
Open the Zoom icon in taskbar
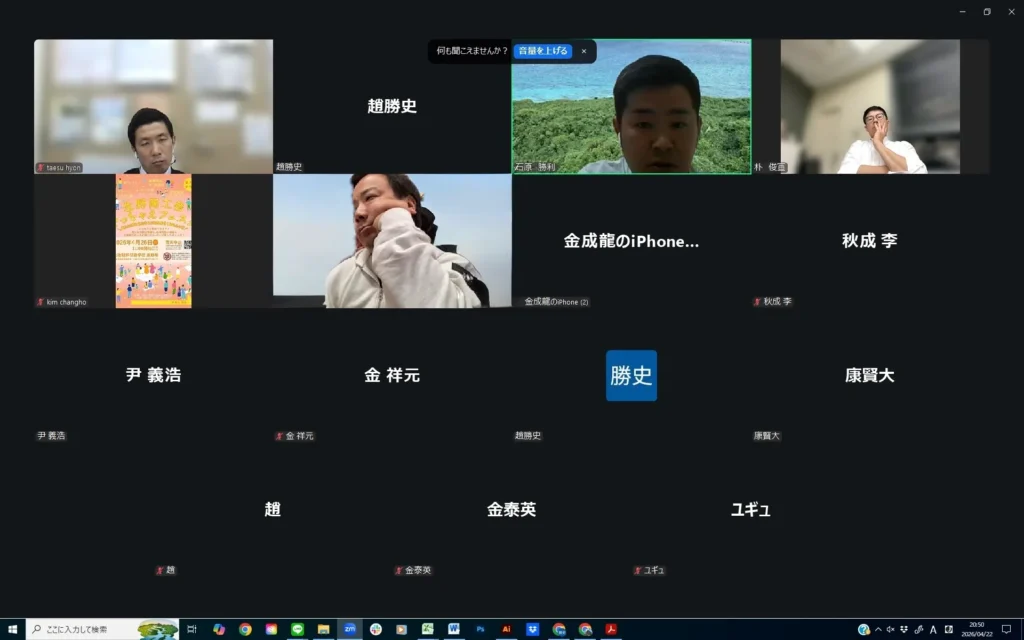click(350, 629)
